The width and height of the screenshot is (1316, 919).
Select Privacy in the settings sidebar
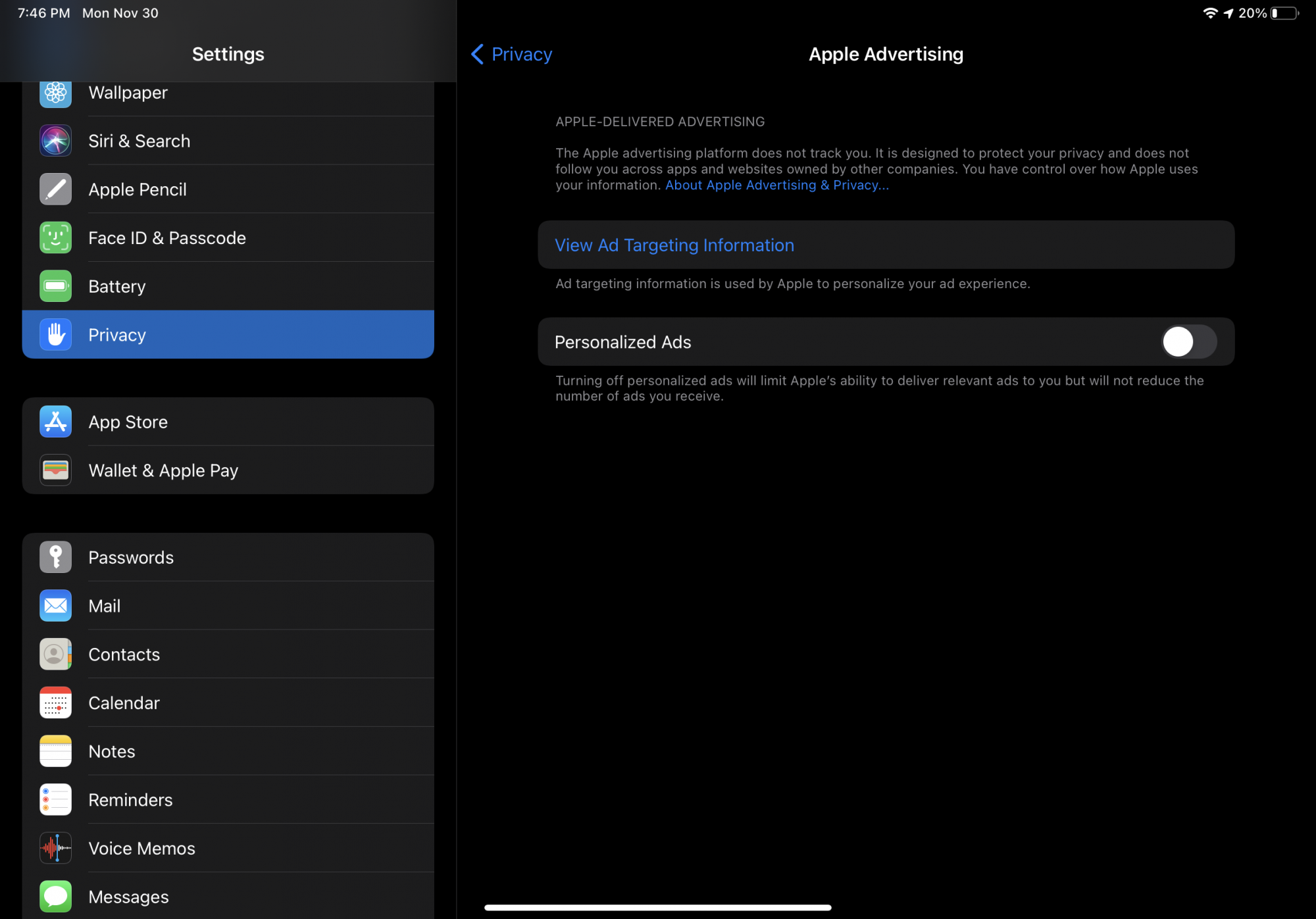[228, 335]
